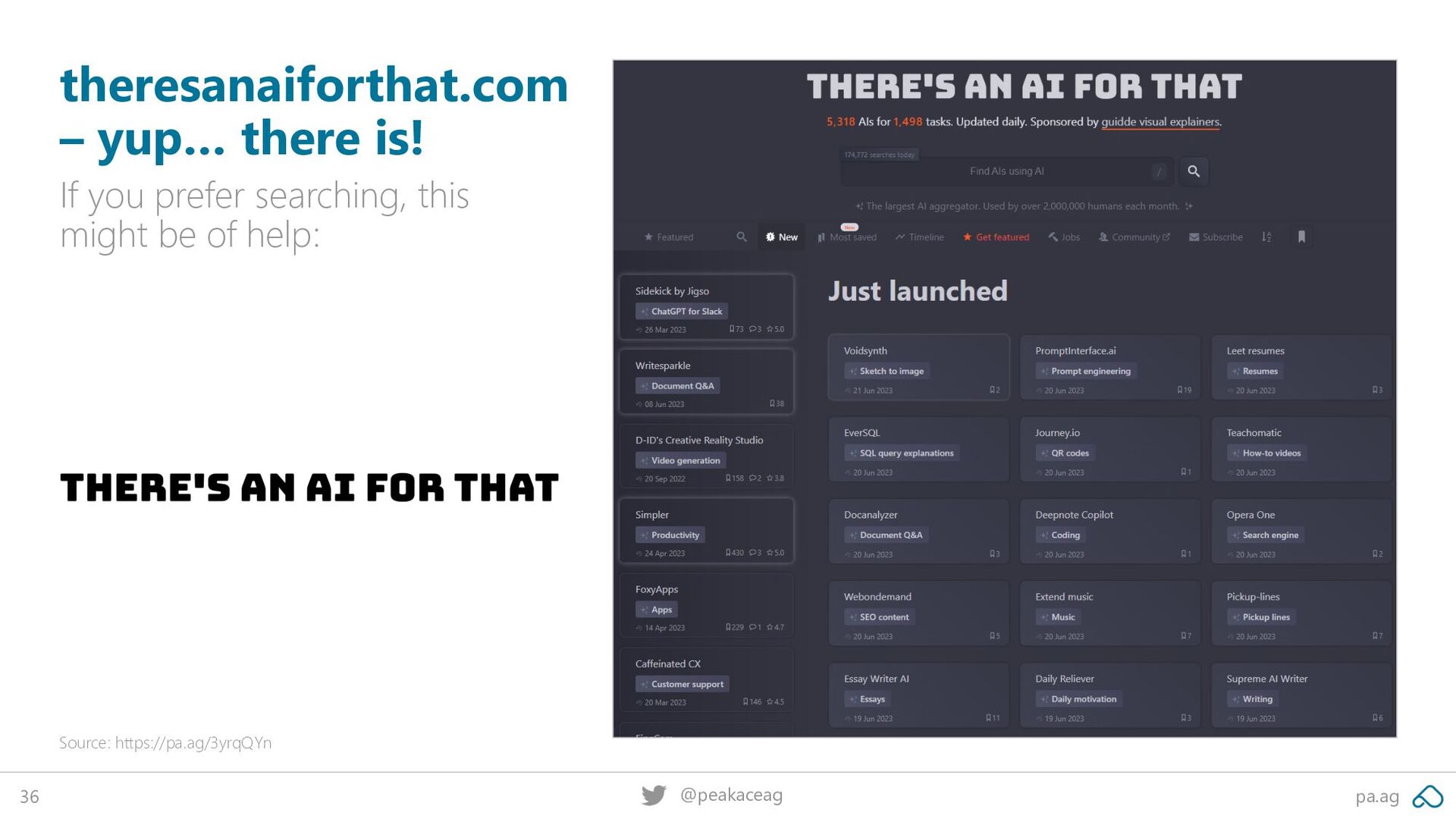Focus the Find AIs using AI search field

(1006, 171)
